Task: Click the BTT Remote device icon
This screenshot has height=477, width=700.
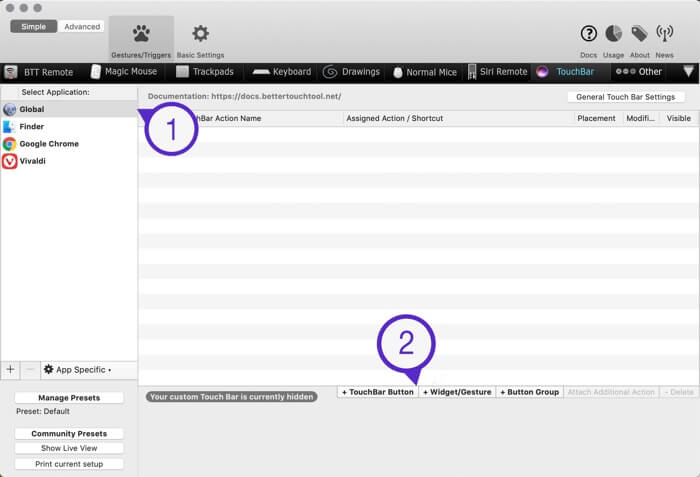Action: (11, 72)
